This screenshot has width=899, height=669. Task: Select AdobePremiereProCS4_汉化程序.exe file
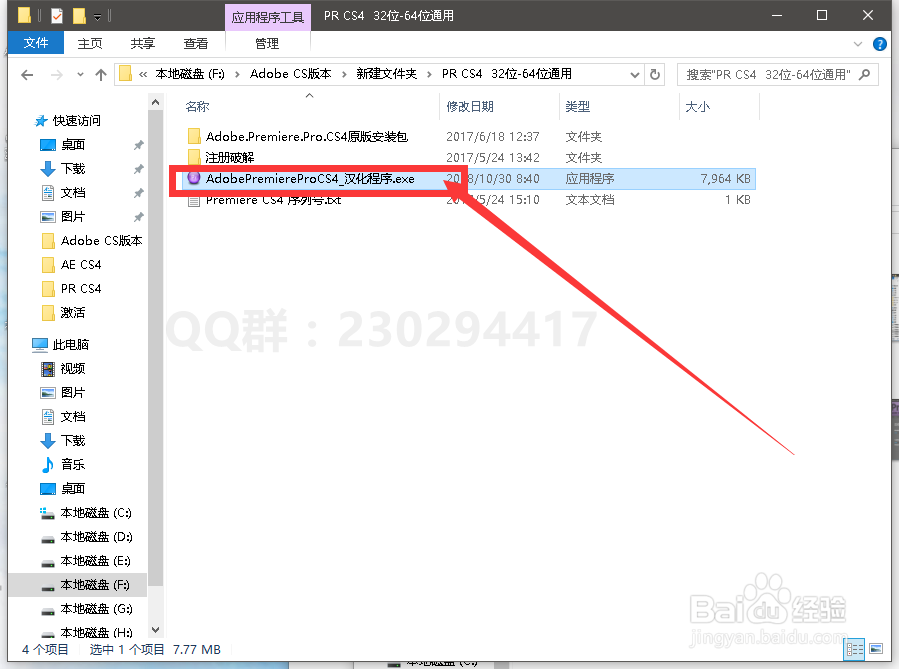310,179
